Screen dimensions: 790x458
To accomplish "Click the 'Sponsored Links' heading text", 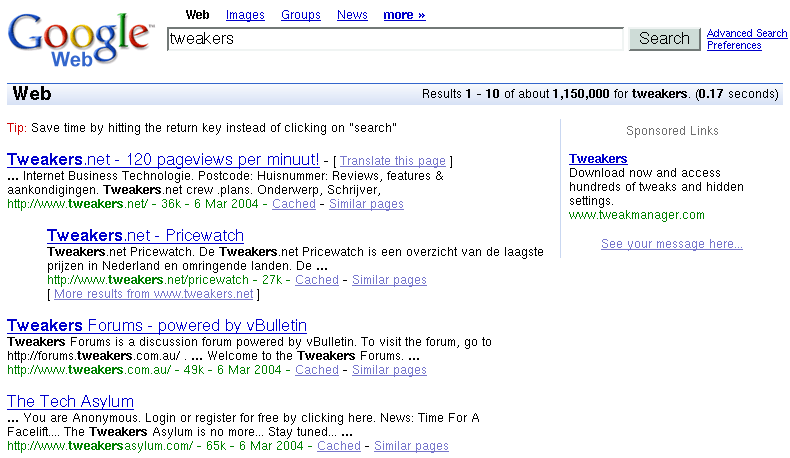I will click(x=672, y=131).
